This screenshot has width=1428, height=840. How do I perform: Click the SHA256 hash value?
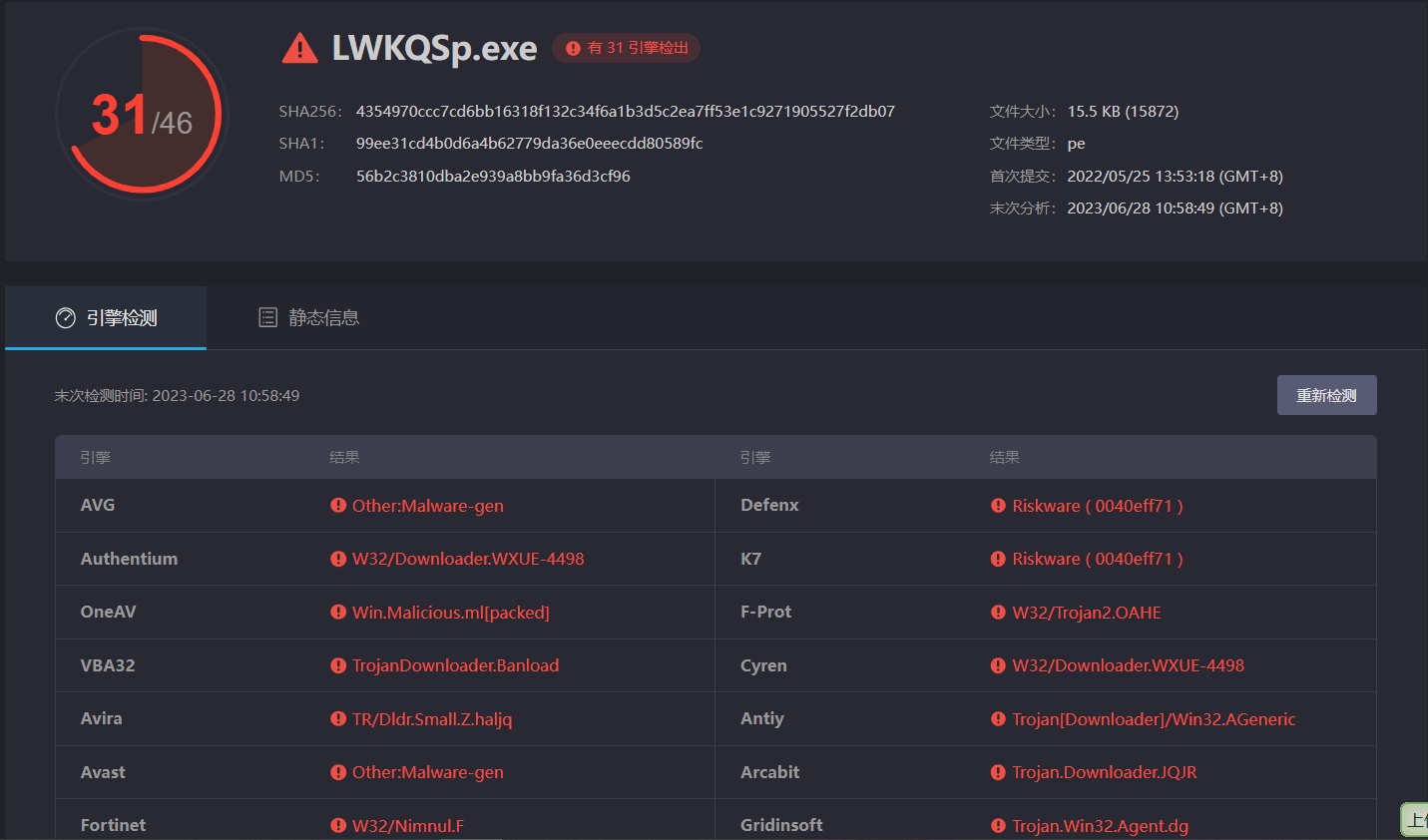point(625,112)
